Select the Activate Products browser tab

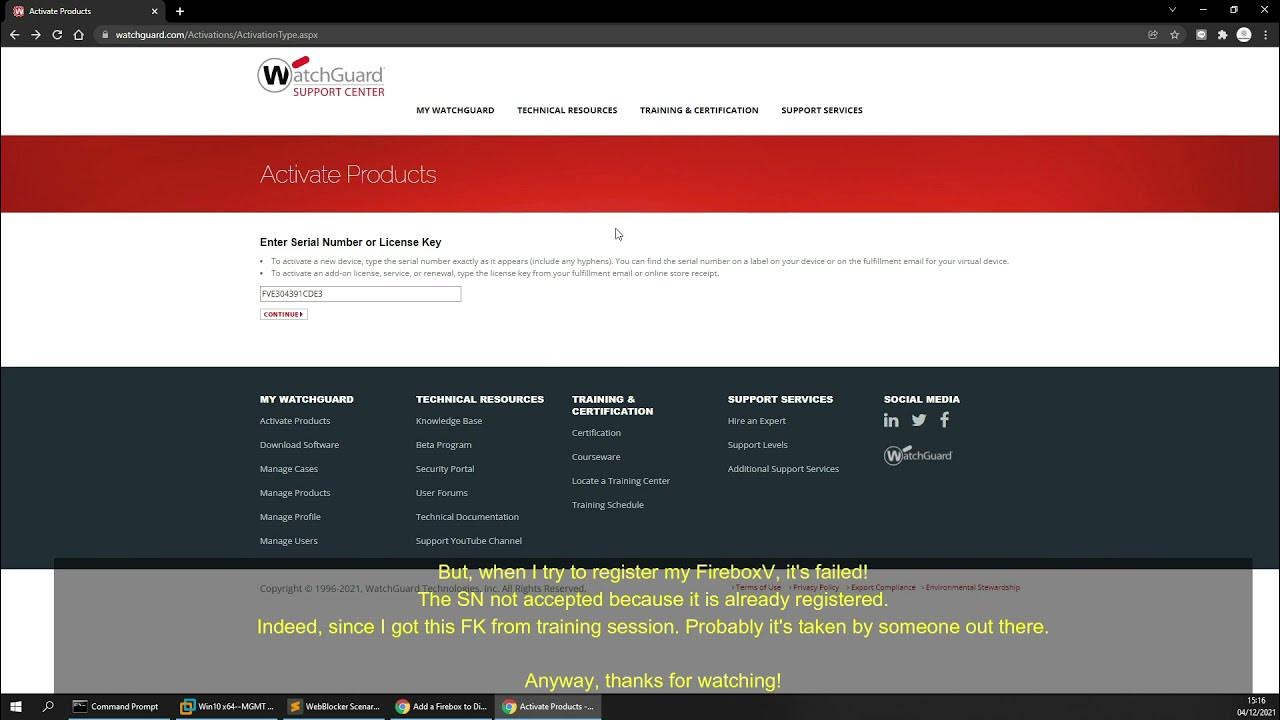pos(84,11)
